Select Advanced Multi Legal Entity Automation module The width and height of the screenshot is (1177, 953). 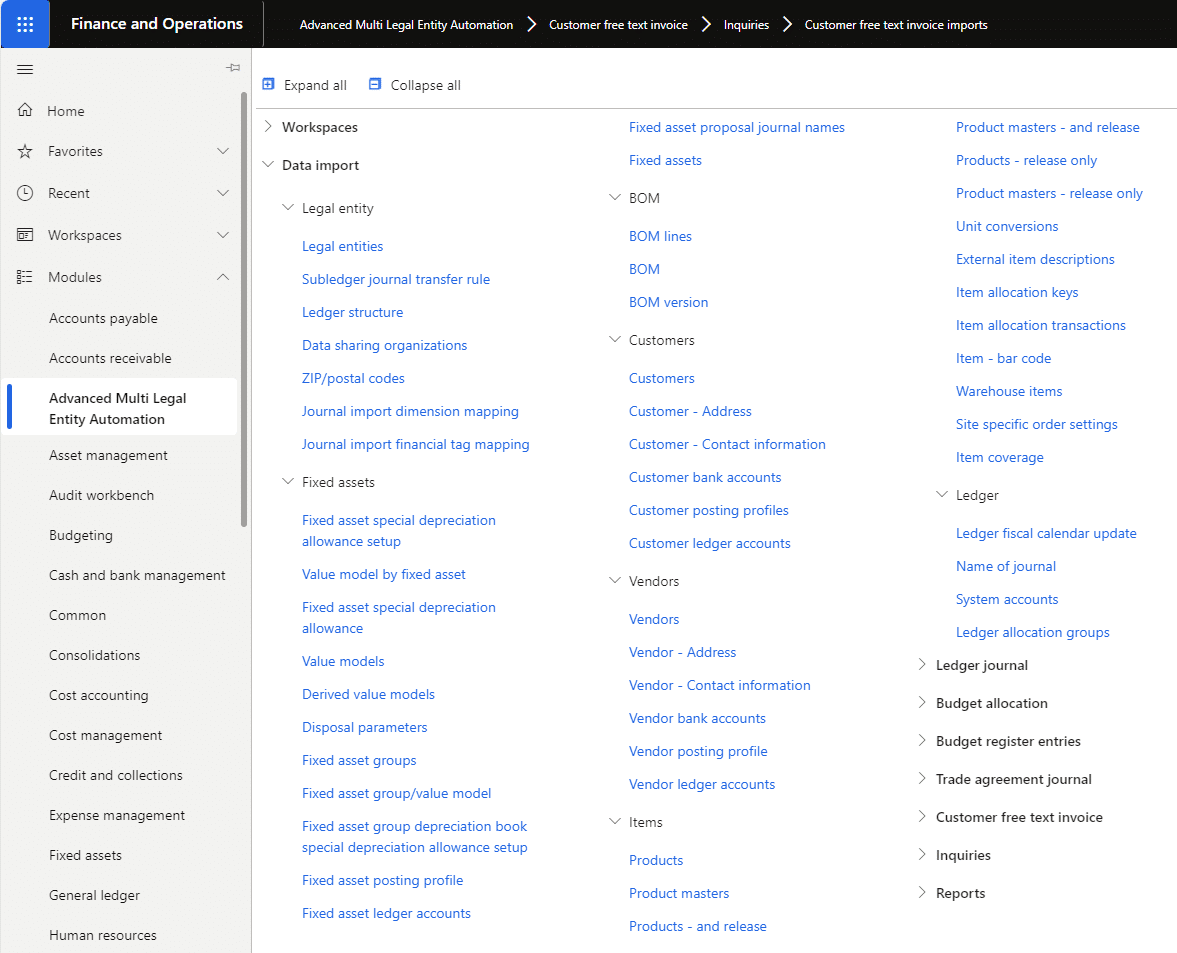(118, 409)
